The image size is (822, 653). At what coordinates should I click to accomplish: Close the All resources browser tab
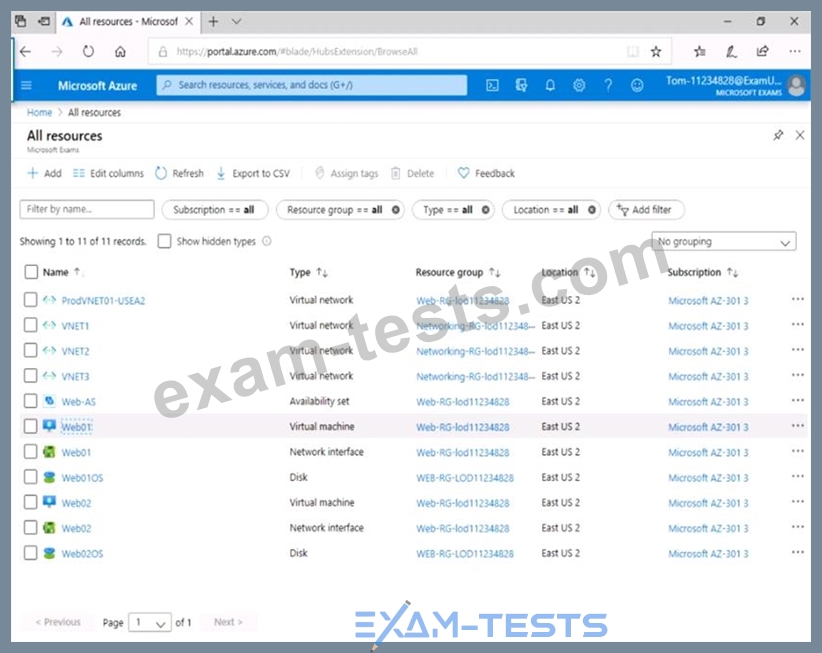coord(189,21)
